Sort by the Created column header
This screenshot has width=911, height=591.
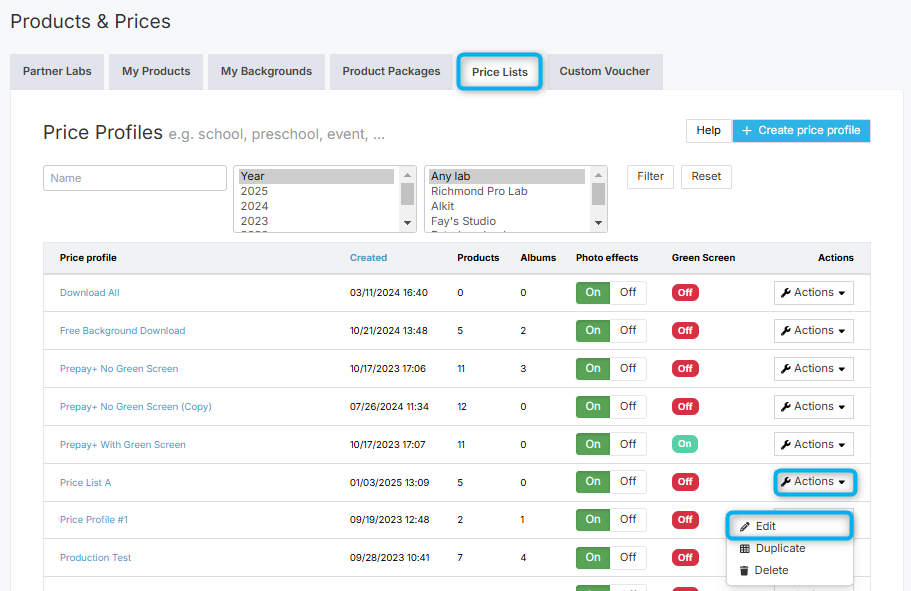click(x=368, y=257)
